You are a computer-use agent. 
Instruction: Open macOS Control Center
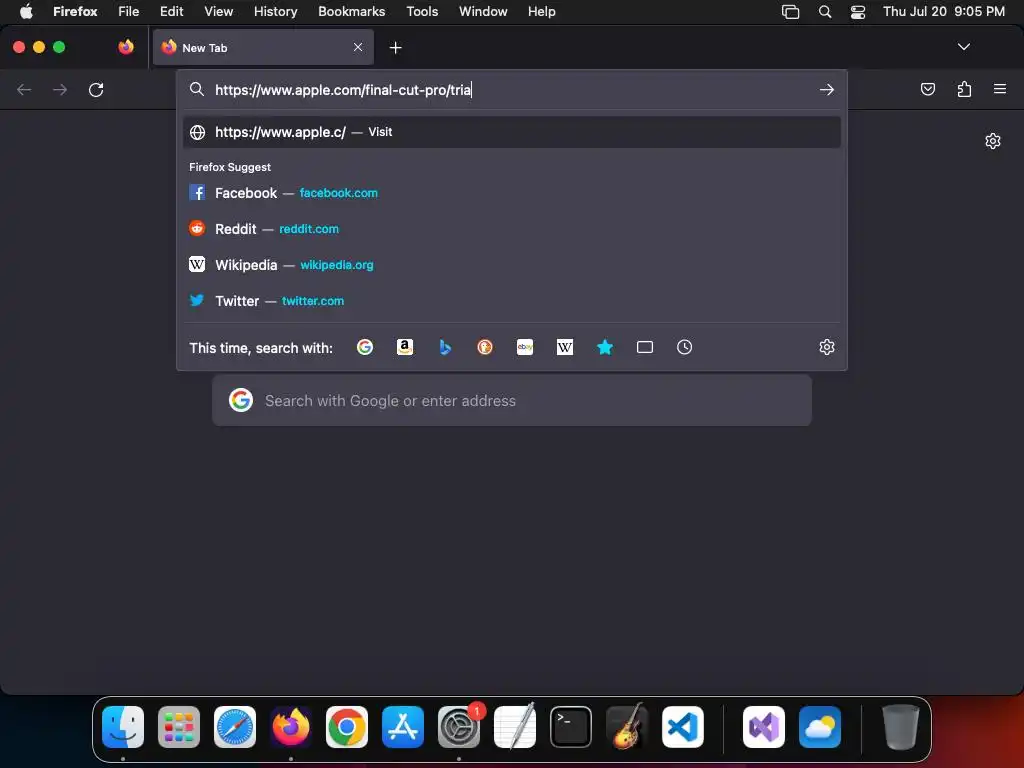tap(857, 12)
